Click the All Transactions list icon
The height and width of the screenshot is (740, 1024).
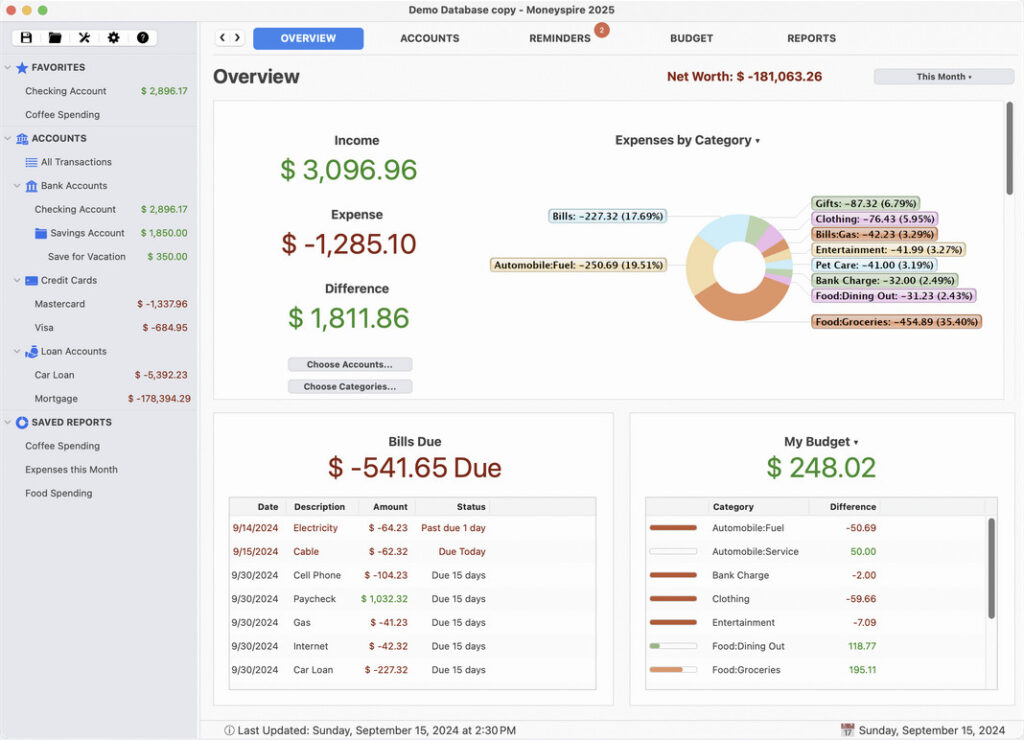[x=32, y=162]
